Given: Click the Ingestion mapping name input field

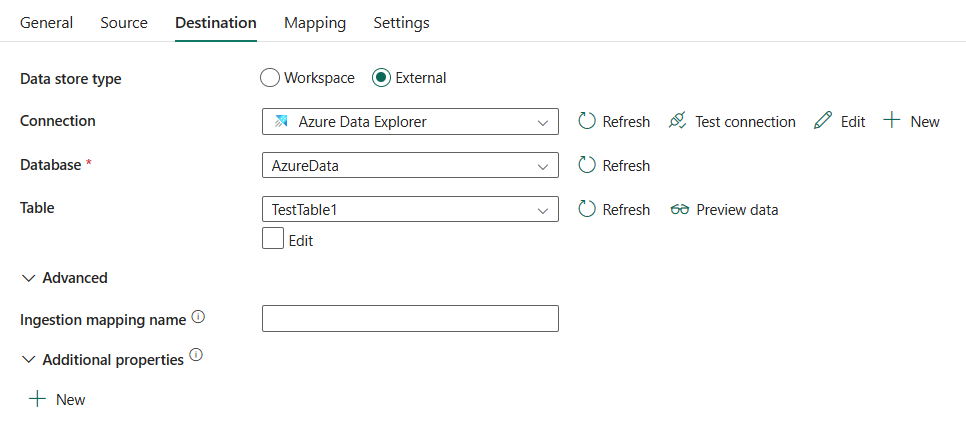Looking at the screenshot, I should tap(410, 319).
